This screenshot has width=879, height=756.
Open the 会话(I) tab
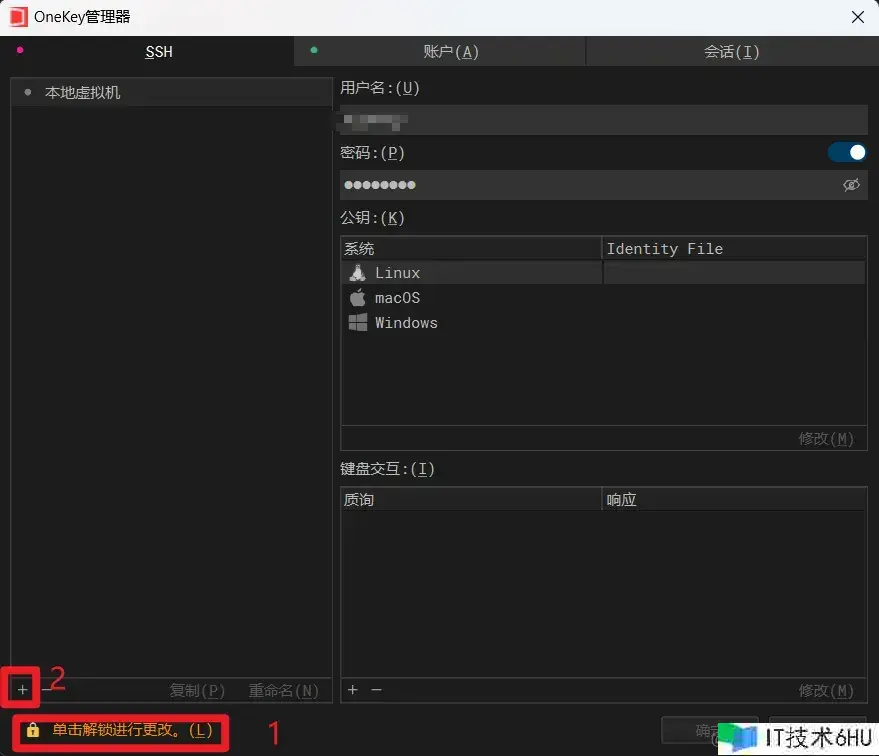pos(732,52)
